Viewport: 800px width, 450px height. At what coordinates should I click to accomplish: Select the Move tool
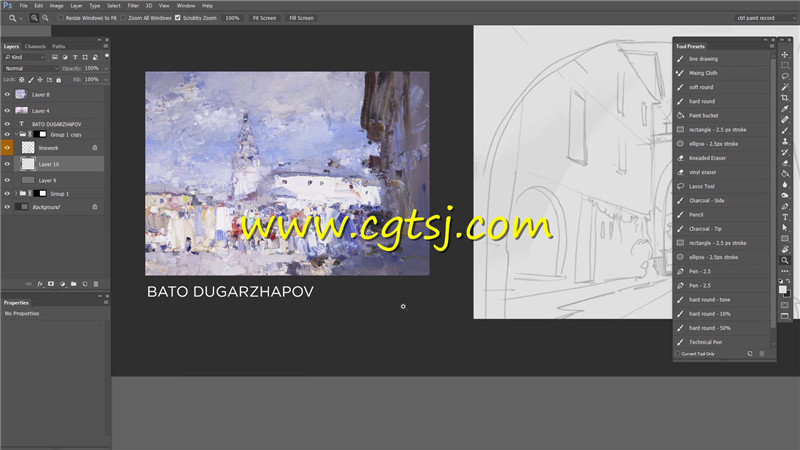tap(785, 55)
